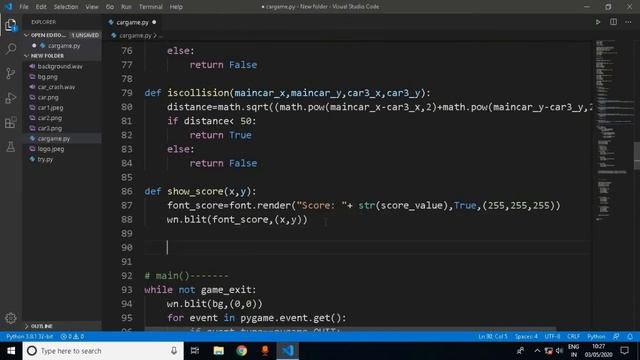Open the Windows Start menu
Viewport: 640px width, 360px height.
pyautogui.click(x=11, y=351)
